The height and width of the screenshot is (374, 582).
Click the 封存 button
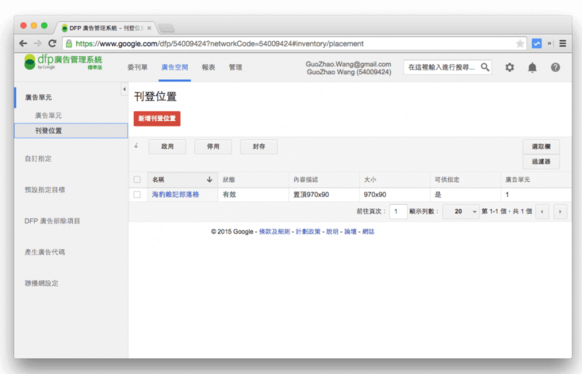(x=259, y=147)
